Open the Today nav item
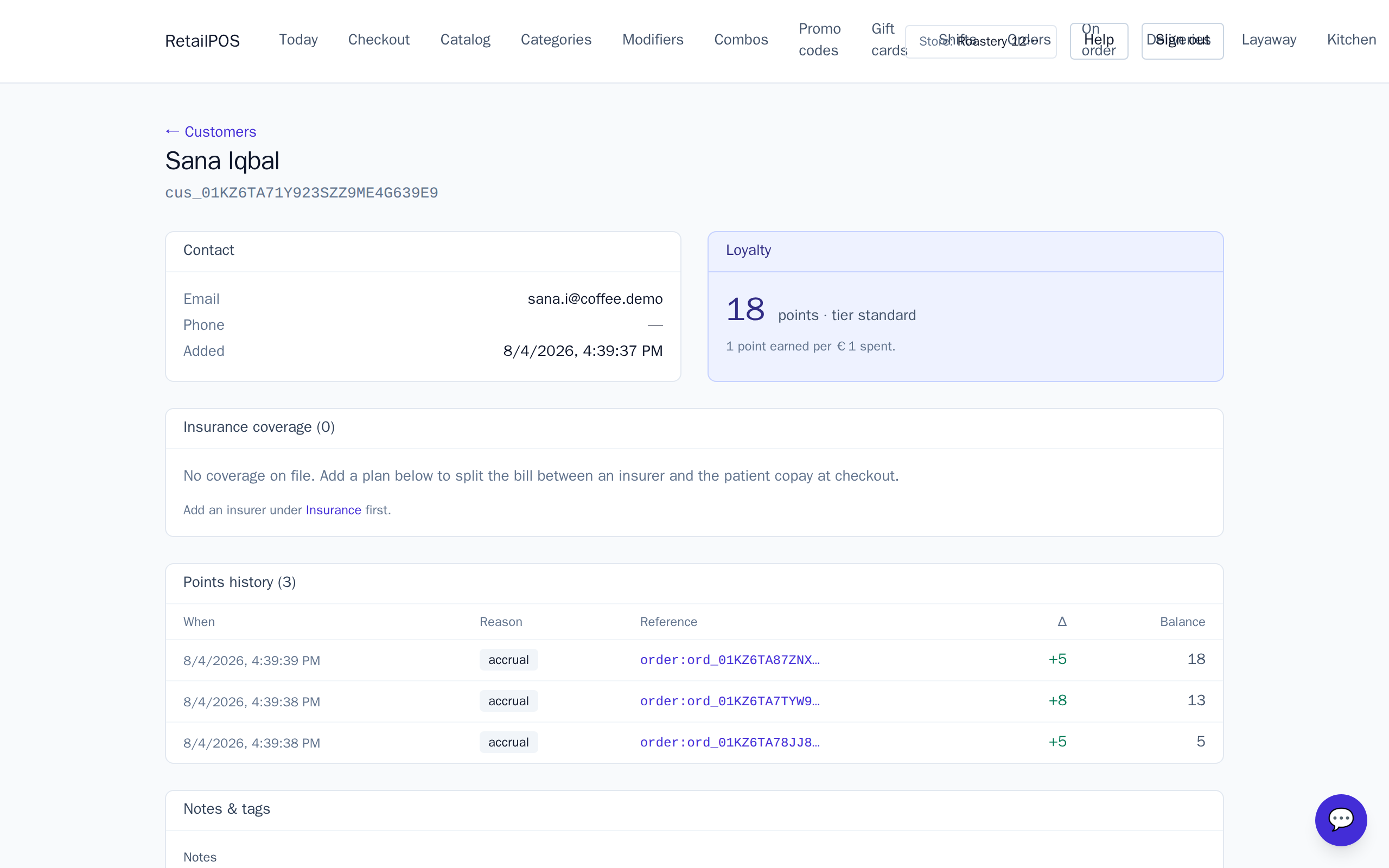Screen dimensions: 1389x868 point(298,40)
